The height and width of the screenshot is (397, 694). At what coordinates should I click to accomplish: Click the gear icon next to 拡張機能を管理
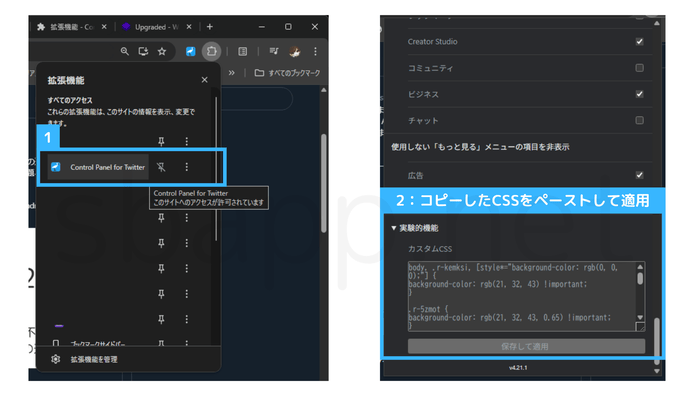55,359
